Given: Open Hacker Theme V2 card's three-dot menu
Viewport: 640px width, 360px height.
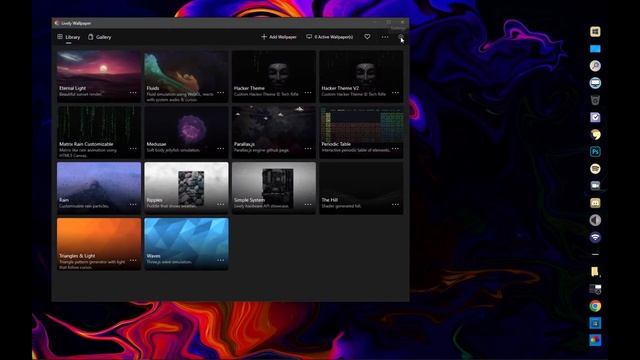Looking at the screenshot, I should (396, 93).
